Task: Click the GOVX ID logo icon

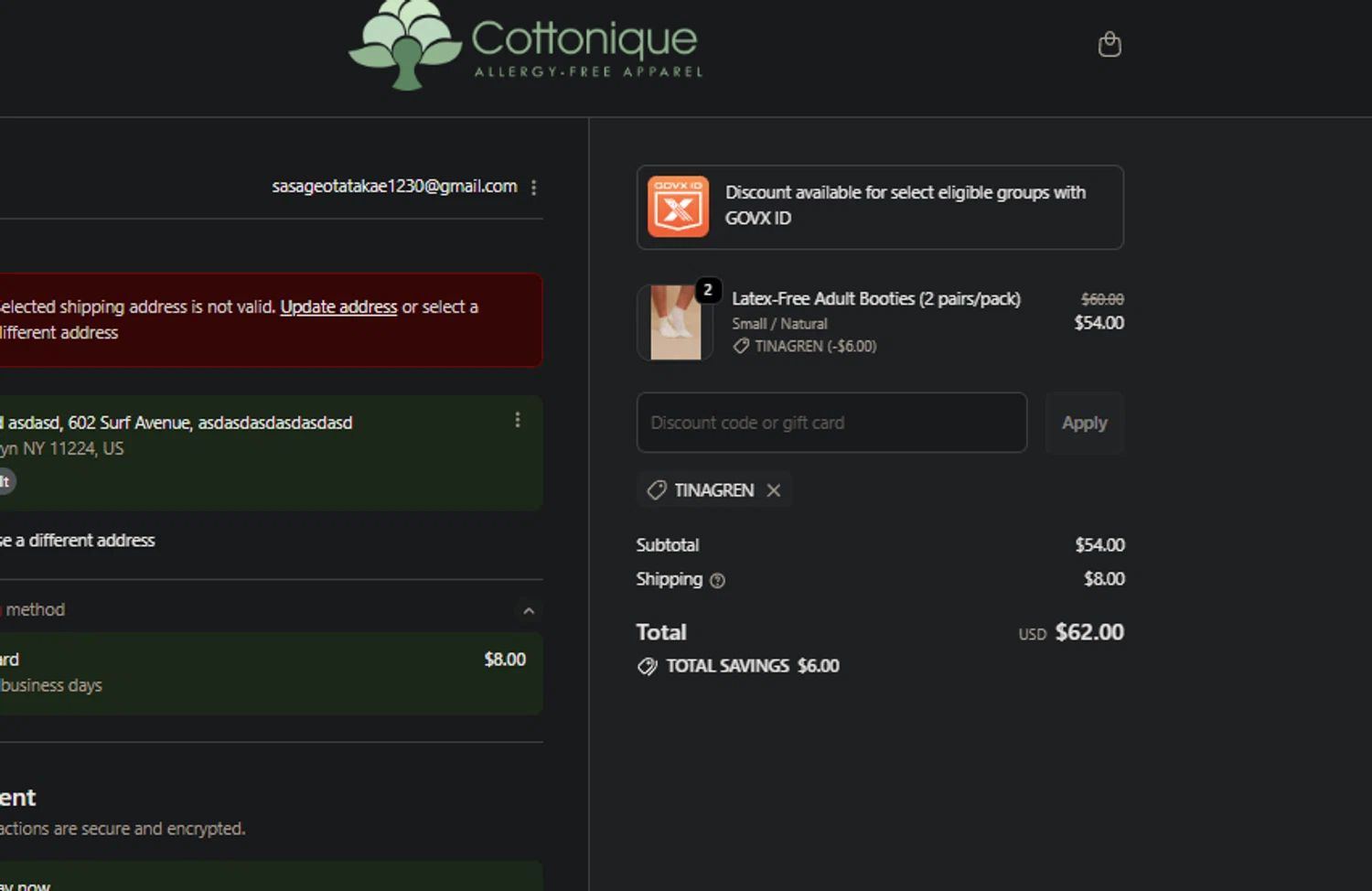Action: click(678, 207)
